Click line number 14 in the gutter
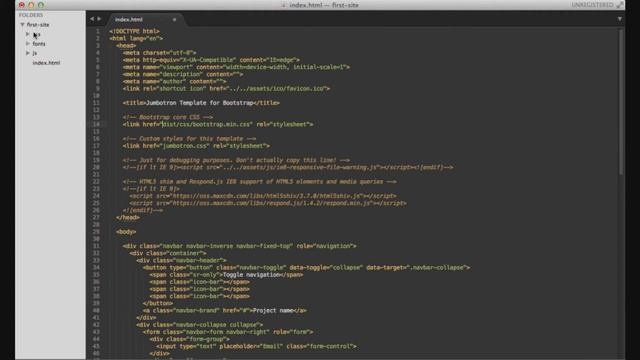Image resolution: width=640 pixels, height=360 pixels. tap(96, 124)
